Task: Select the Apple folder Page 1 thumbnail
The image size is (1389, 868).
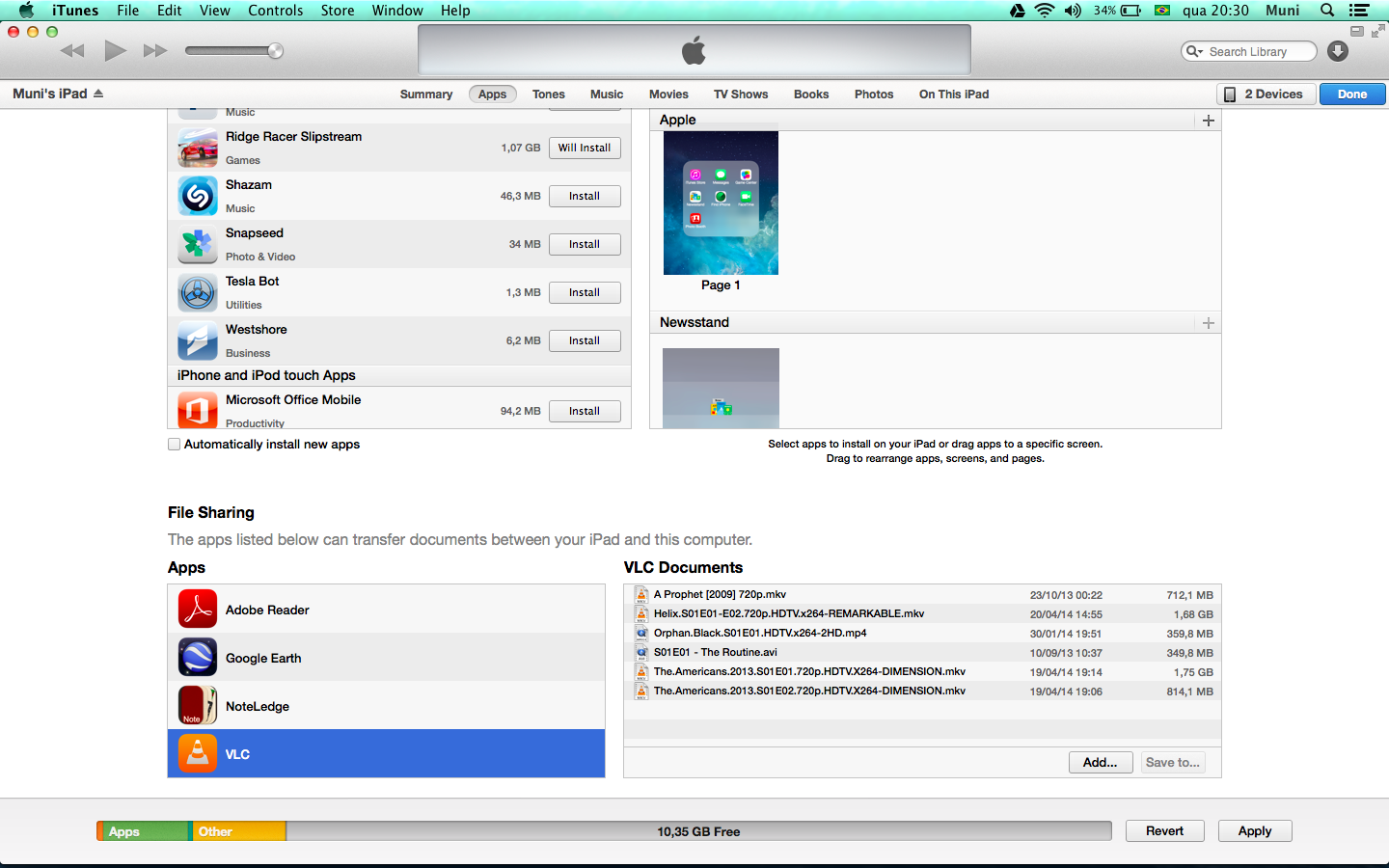Action: 721,203
